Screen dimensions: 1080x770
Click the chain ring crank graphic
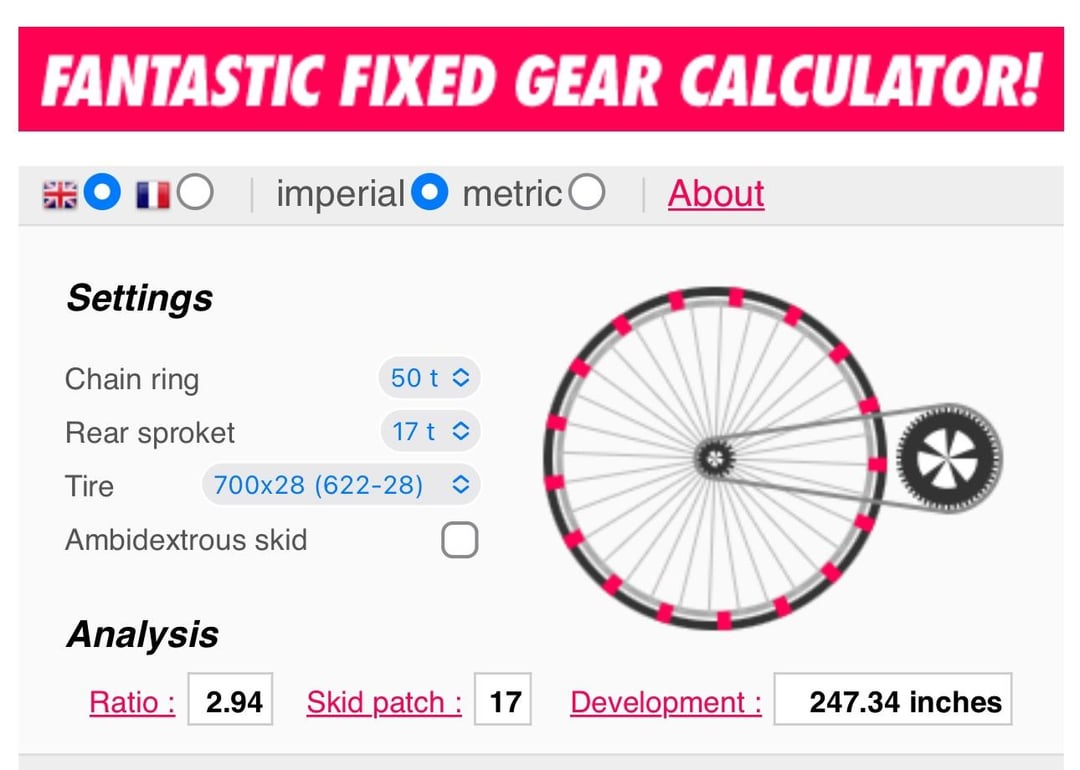tap(949, 459)
